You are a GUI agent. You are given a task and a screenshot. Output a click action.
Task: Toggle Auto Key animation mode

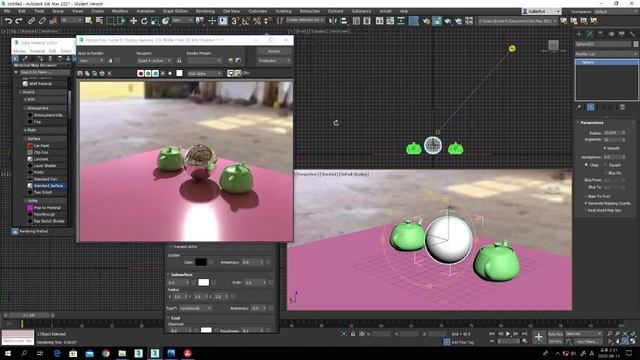click(555, 334)
